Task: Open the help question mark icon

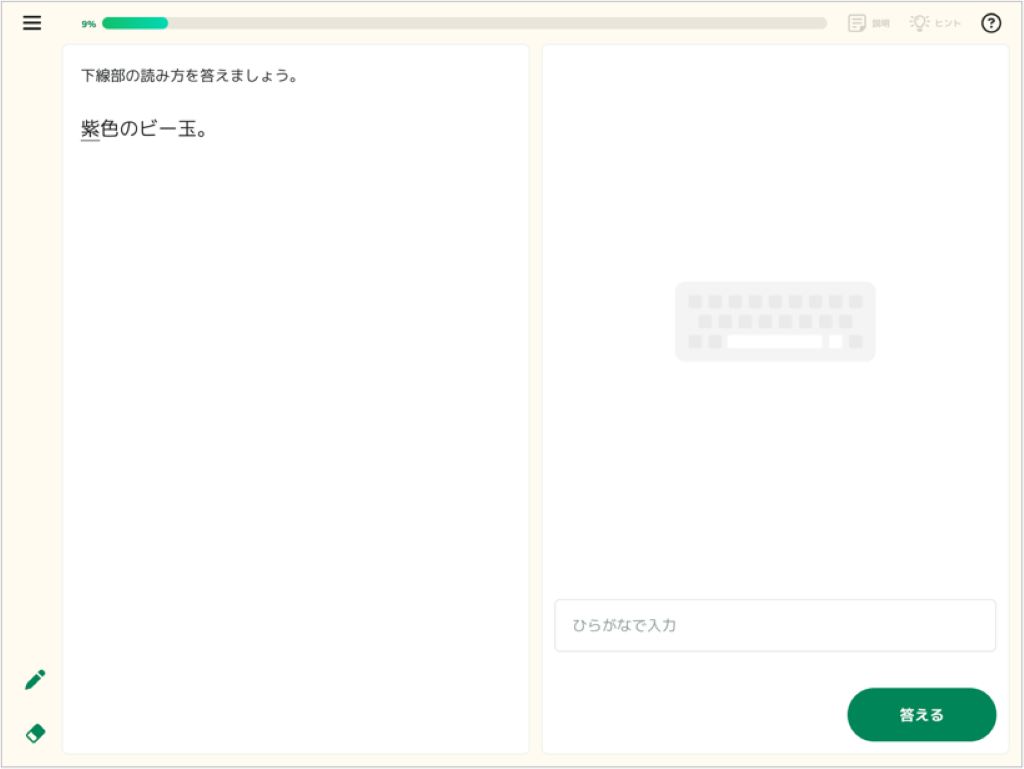Action: click(x=991, y=23)
